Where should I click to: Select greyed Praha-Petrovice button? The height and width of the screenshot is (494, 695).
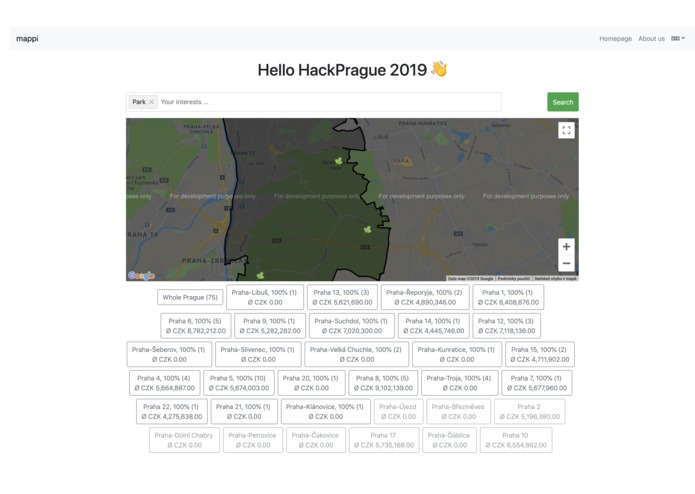(x=253, y=440)
